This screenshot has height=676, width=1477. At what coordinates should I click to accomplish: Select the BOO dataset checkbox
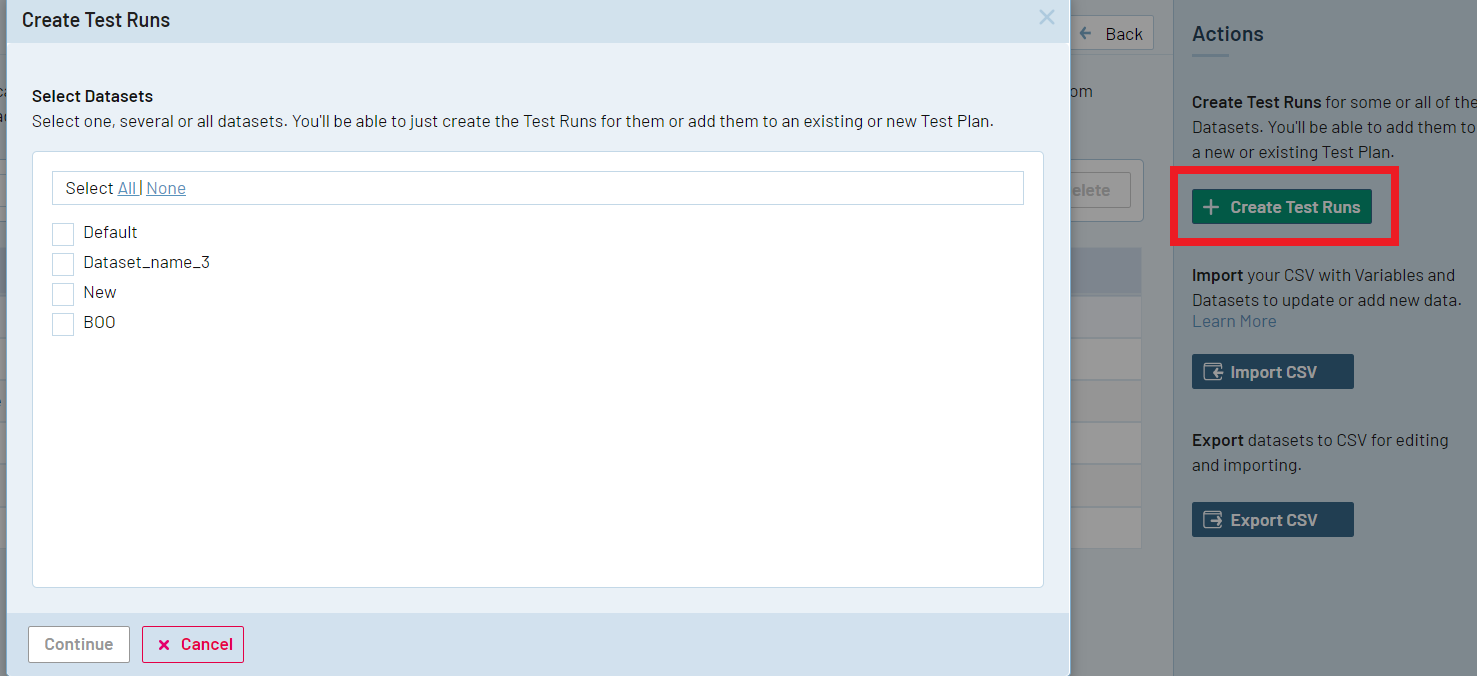tap(62, 323)
